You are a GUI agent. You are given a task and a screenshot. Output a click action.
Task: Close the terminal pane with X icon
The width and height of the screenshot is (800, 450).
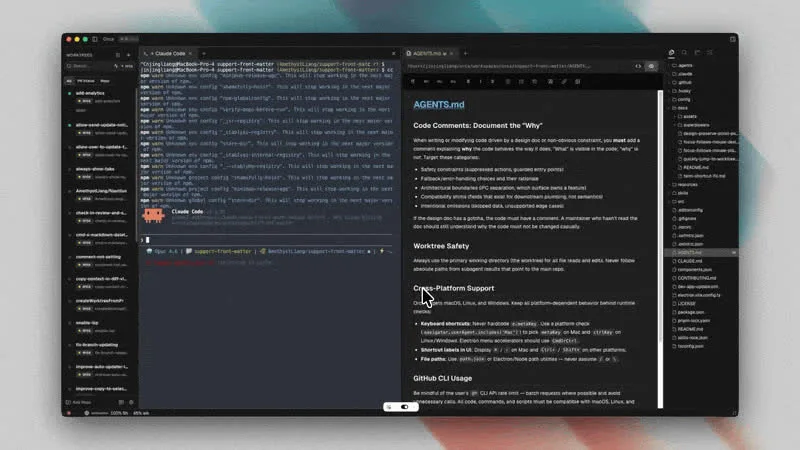point(393,54)
